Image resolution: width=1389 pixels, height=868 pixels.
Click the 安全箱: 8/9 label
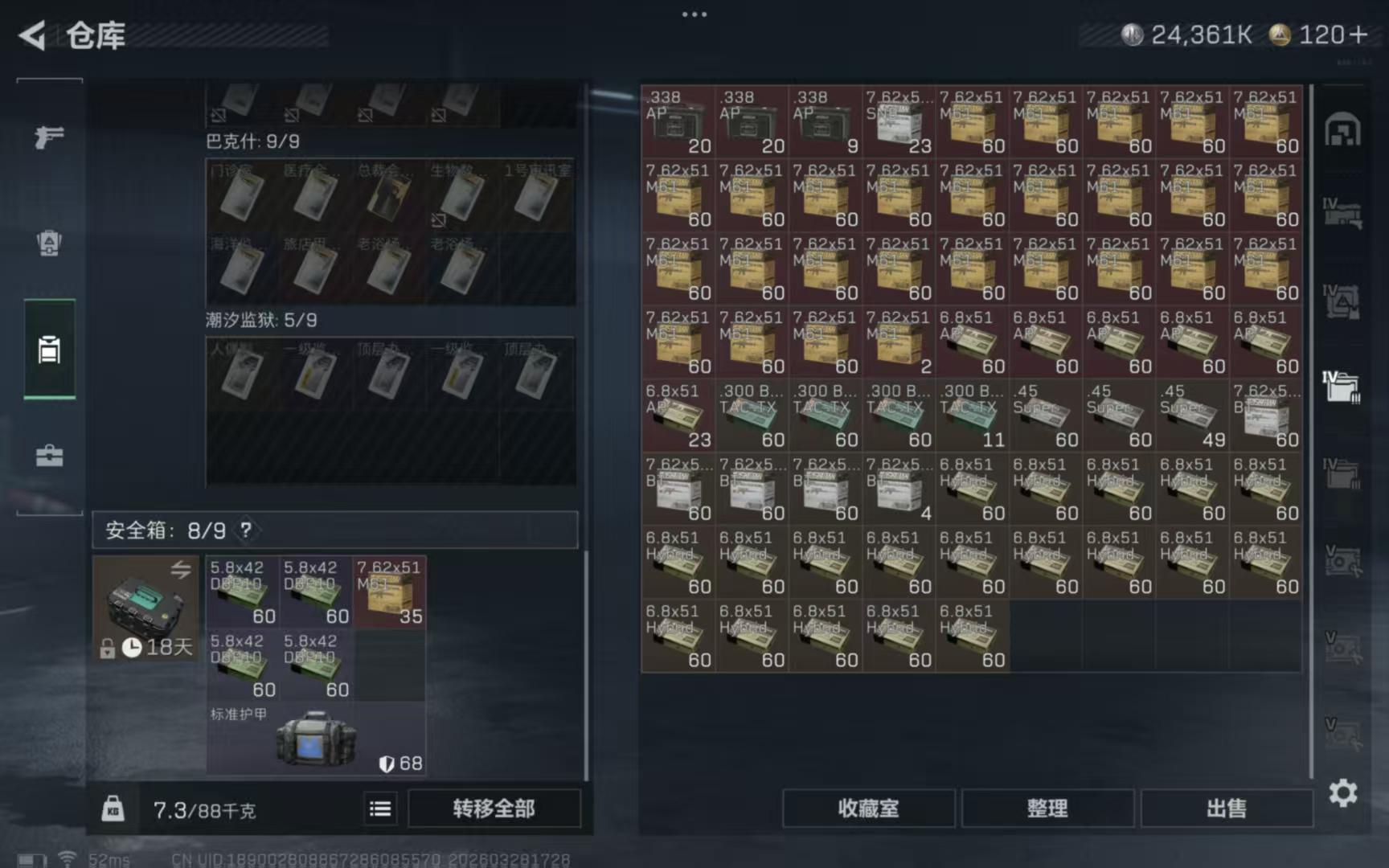click(166, 530)
